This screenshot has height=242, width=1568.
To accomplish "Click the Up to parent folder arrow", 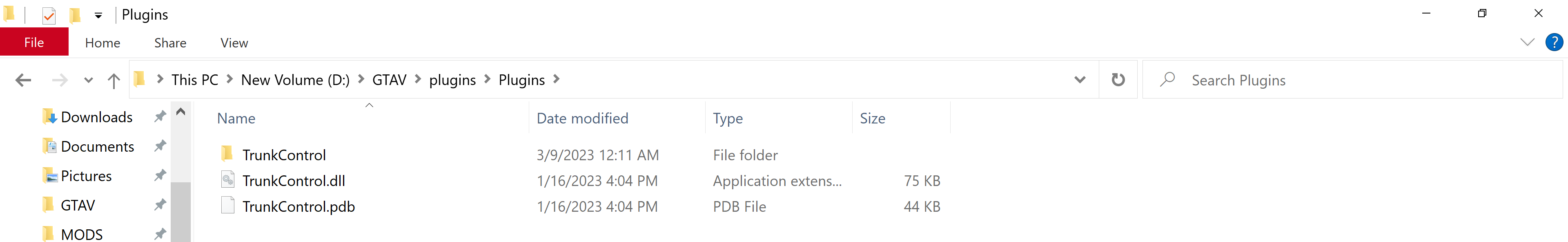I will pyautogui.click(x=113, y=80).
